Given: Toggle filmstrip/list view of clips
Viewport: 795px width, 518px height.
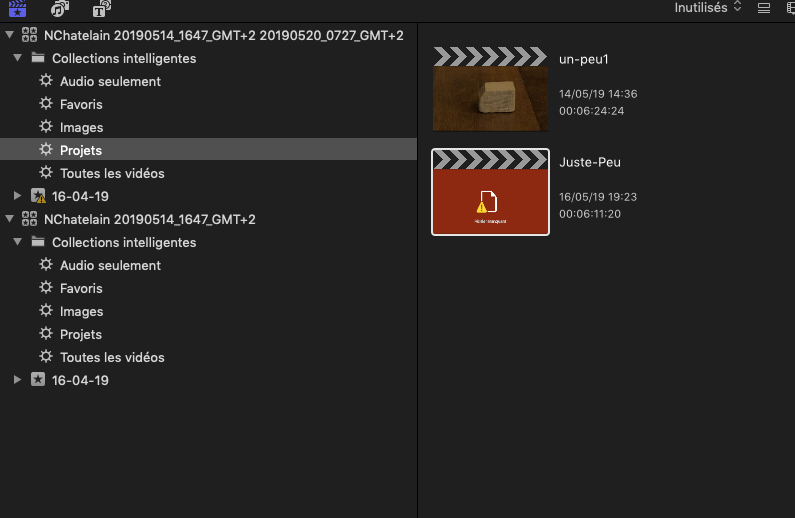Looking at the screenshot, I should (764, 8).
